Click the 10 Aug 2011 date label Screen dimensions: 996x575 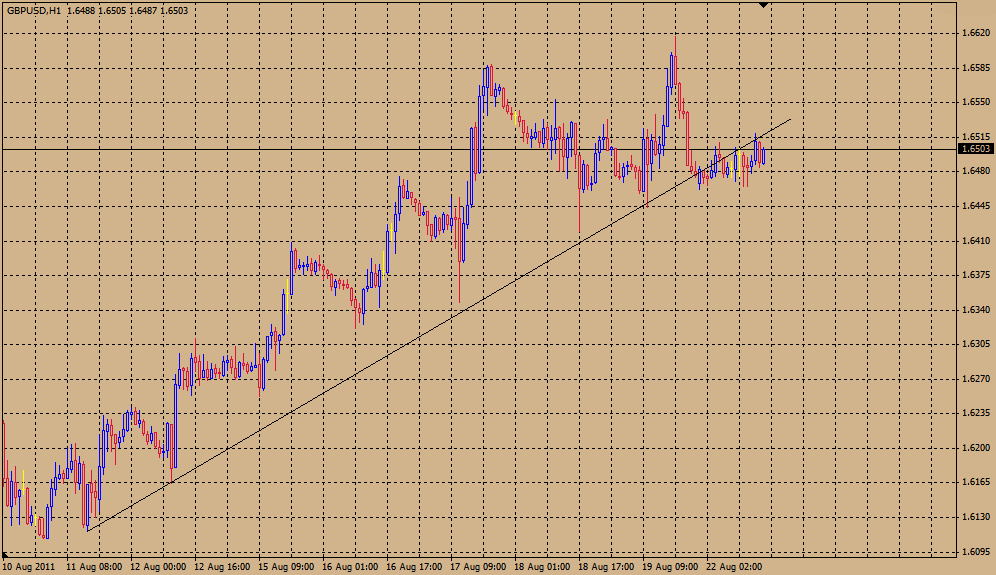(x=29, y=566)
